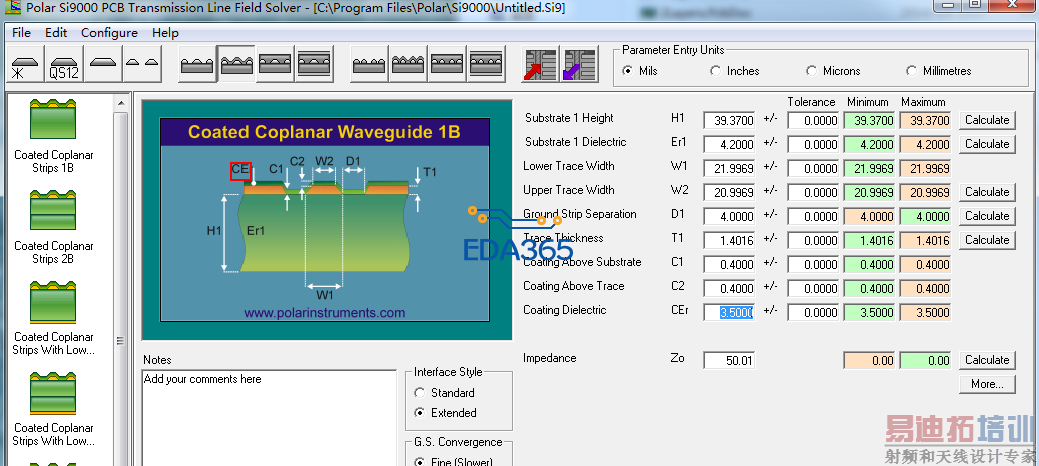Calculate the Upper Trace Width W2
Viewport: 1039px width, 466px height.
[x=987, y=192]
